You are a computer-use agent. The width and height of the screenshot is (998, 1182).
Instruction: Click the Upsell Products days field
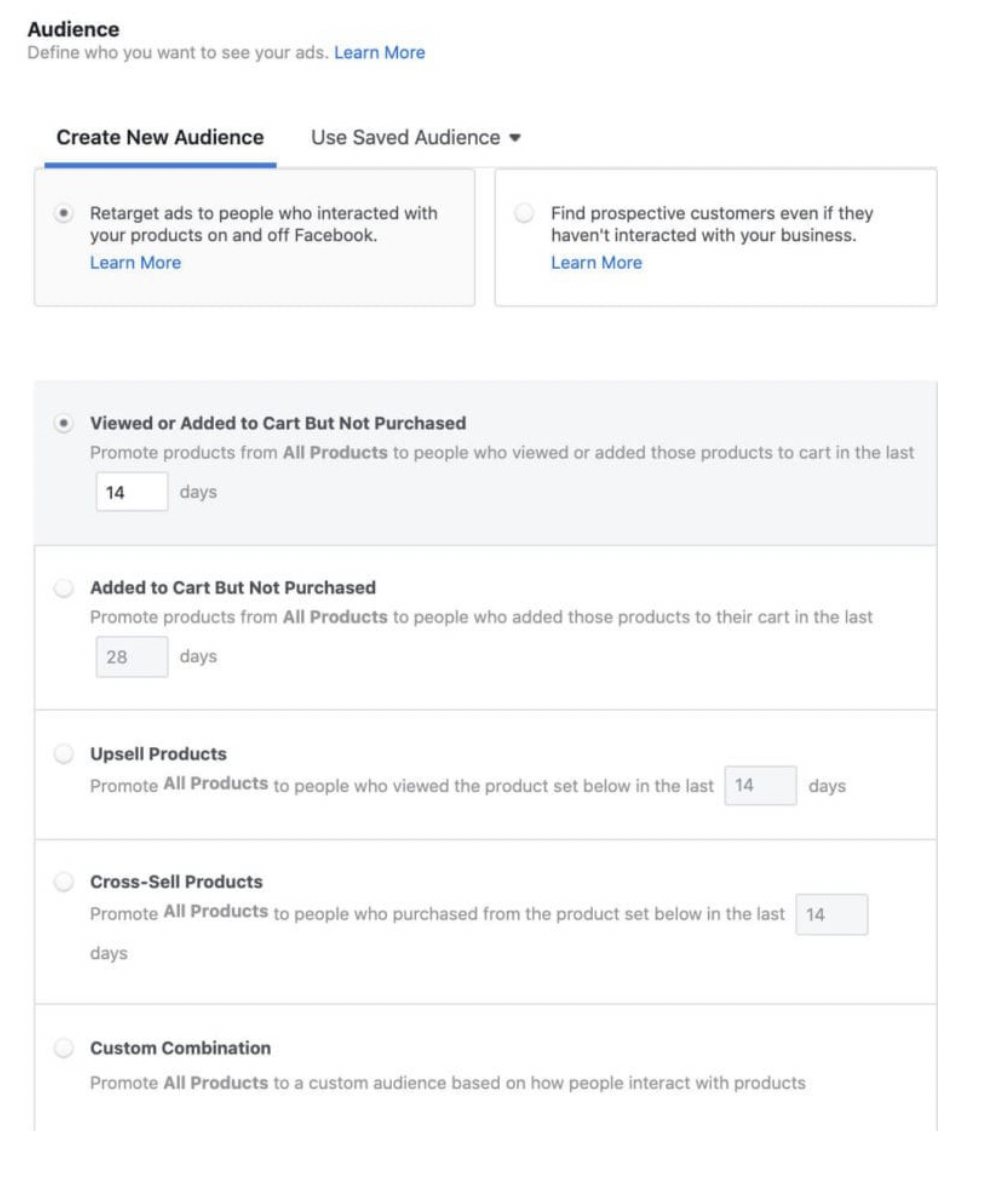click(x=760, y=786)
